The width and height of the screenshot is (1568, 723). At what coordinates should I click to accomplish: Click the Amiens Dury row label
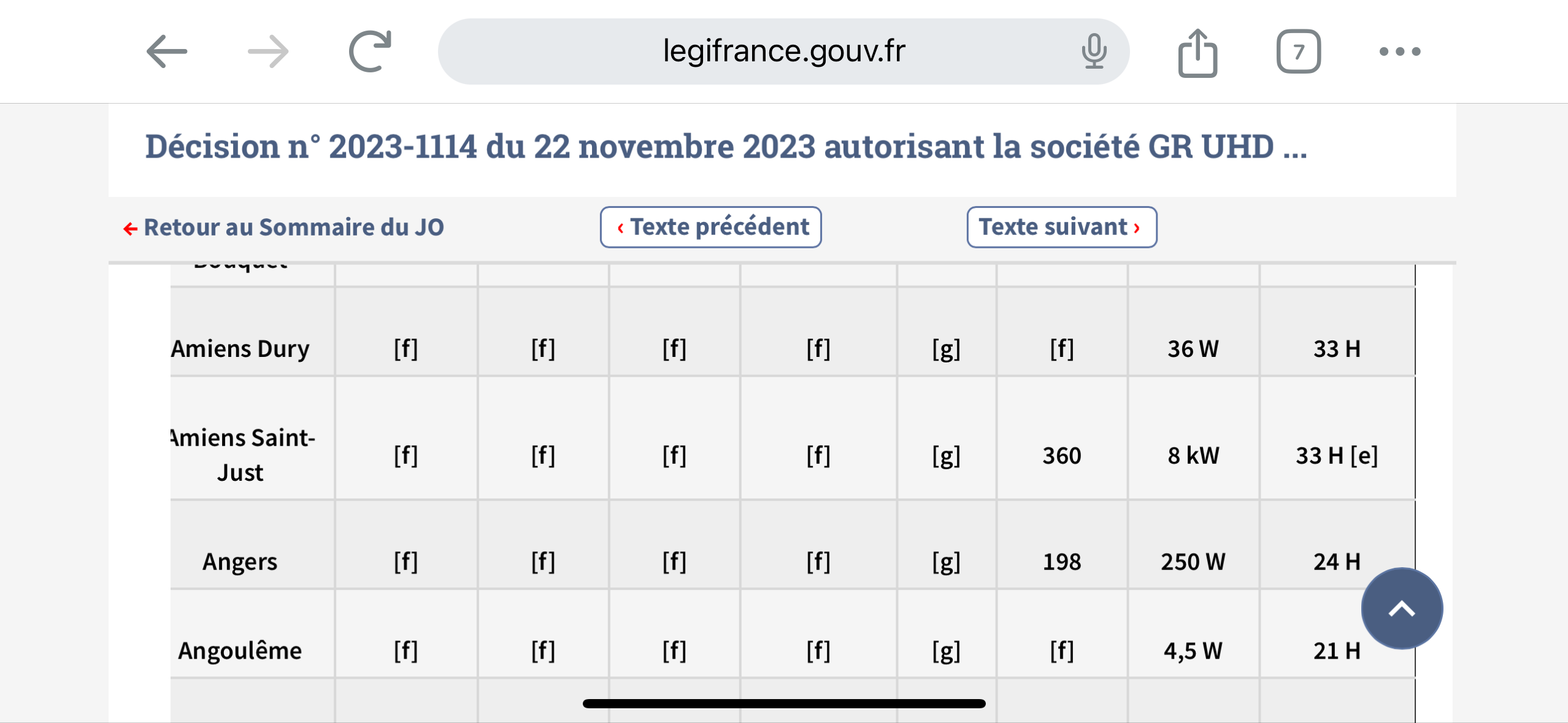coord(240,348)
